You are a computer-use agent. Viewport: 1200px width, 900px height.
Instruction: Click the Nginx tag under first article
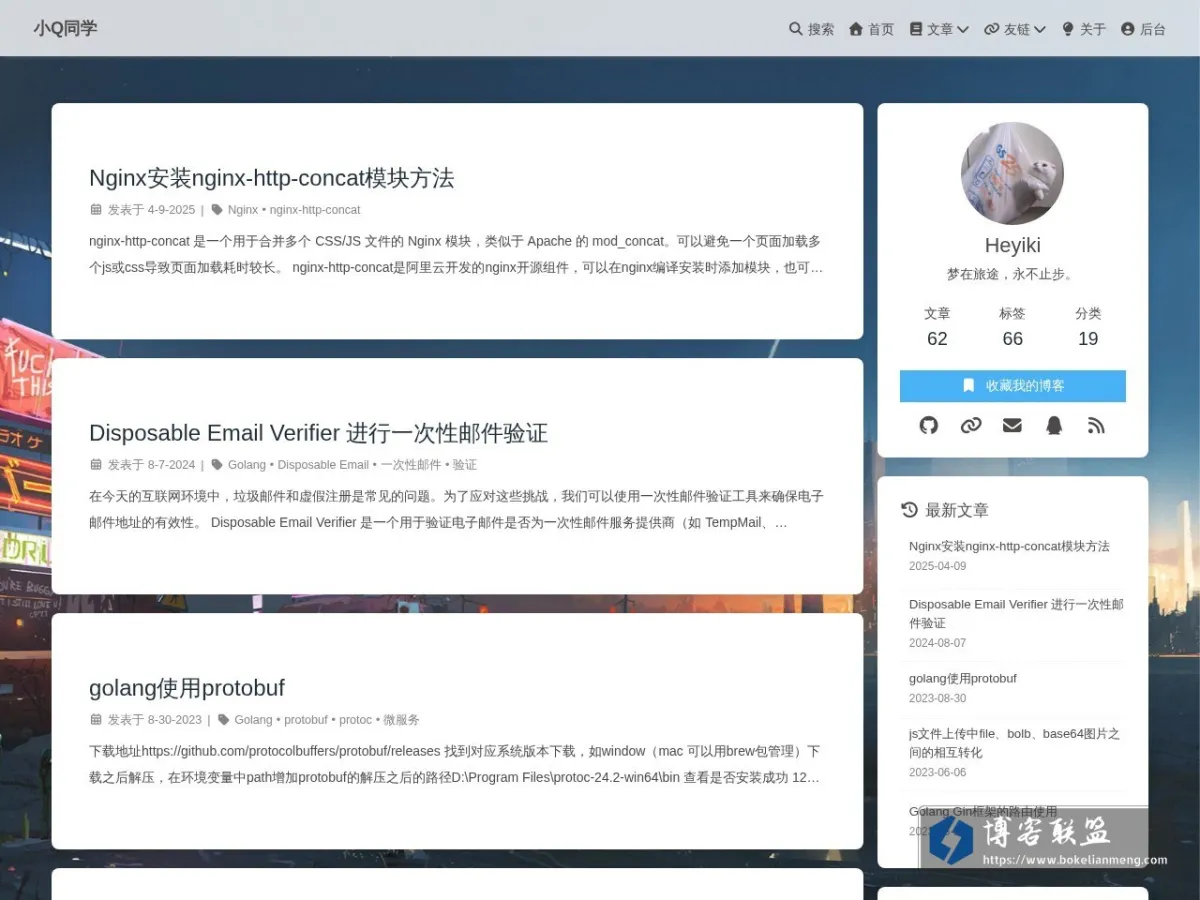(x=243, y=210)
